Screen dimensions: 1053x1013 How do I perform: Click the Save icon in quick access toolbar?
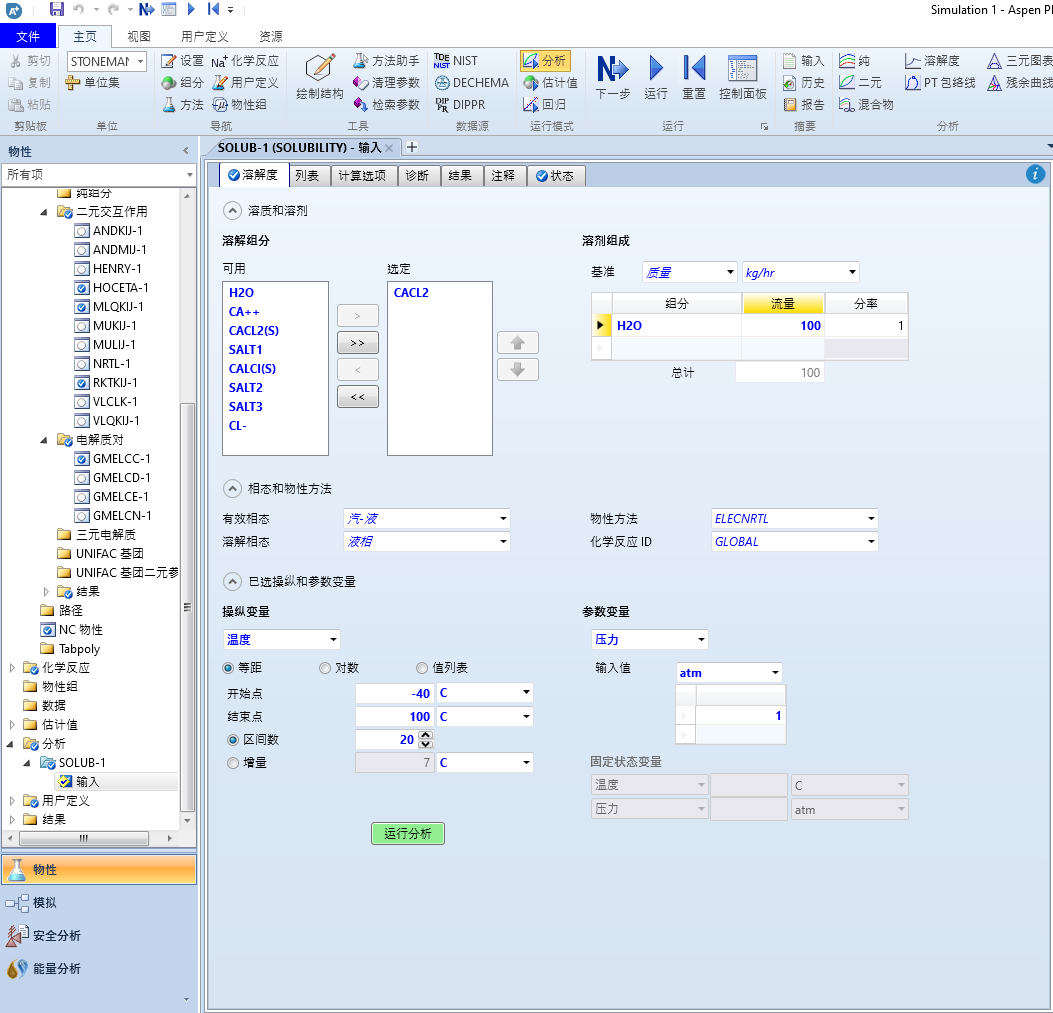point(56,9)
